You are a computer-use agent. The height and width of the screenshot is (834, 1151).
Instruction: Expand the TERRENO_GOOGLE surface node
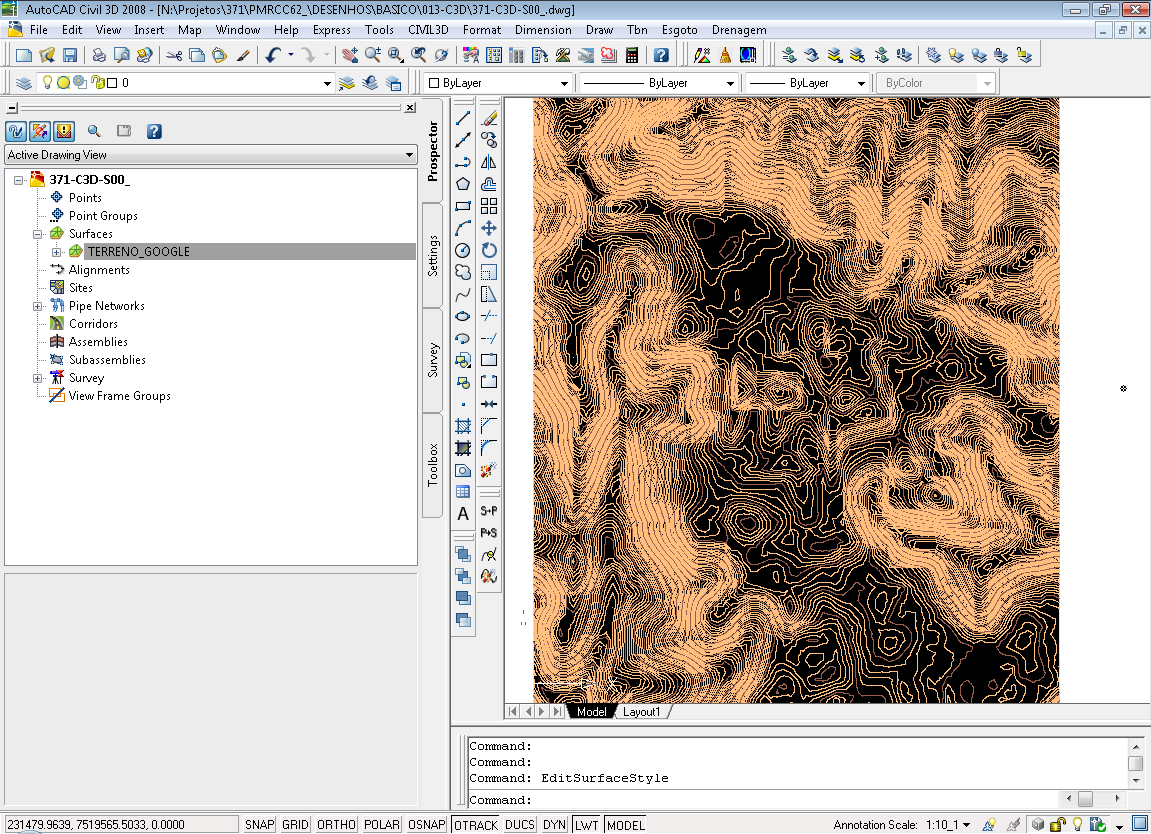[56, 252]
